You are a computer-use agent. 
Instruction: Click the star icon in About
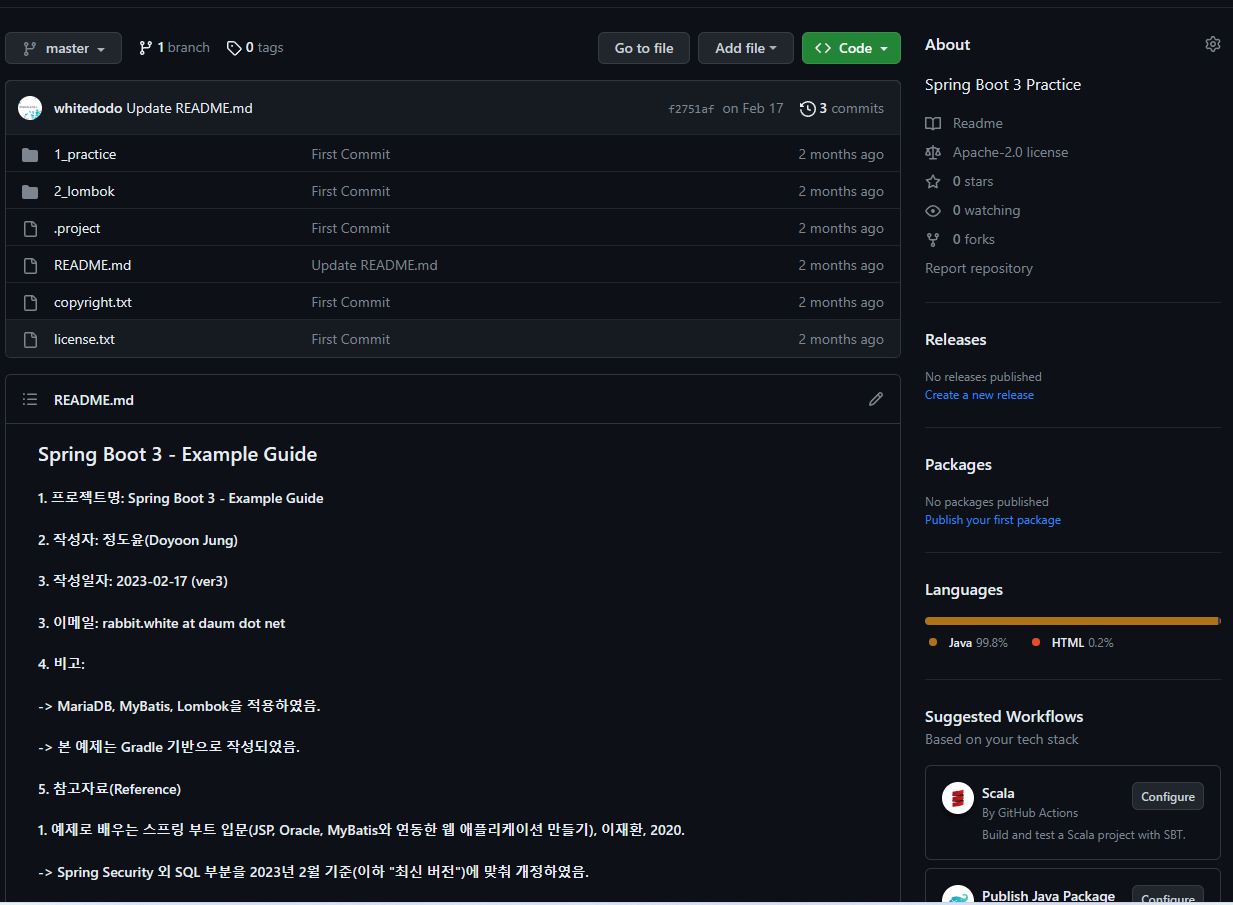point(933,181)
